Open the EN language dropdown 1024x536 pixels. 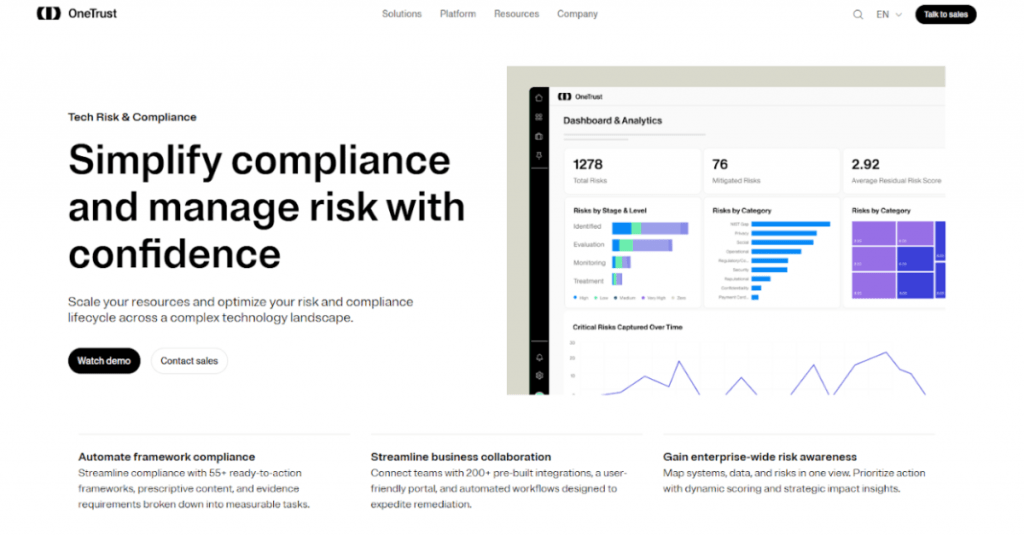[x=889, y=14]
